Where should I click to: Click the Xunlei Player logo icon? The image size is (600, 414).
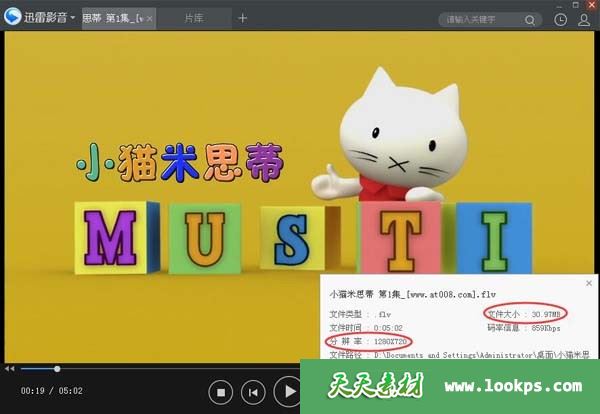pos(14,18)
